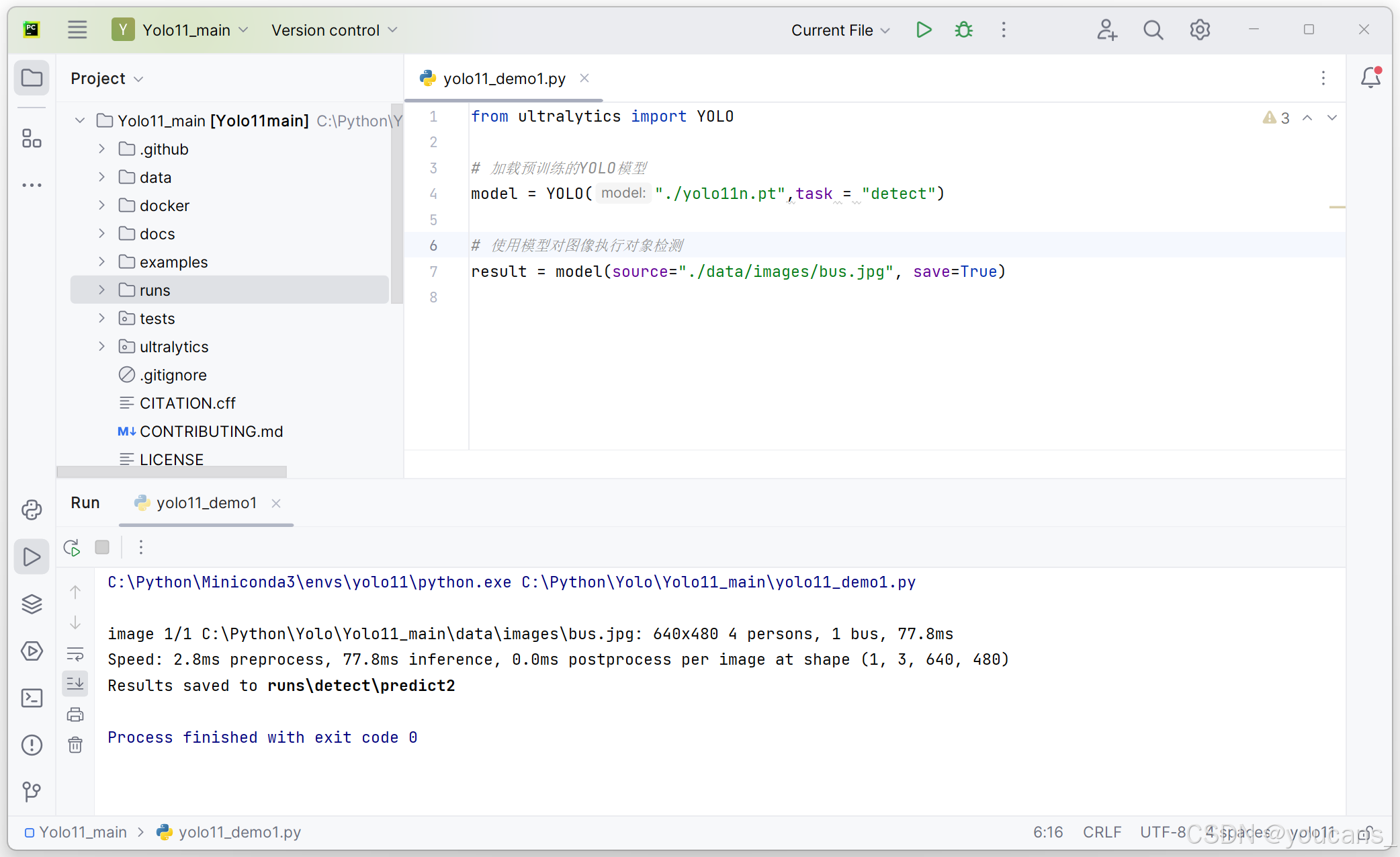Click the green Run button in toolbar
1400x857 pixels.
pos(924,30)
